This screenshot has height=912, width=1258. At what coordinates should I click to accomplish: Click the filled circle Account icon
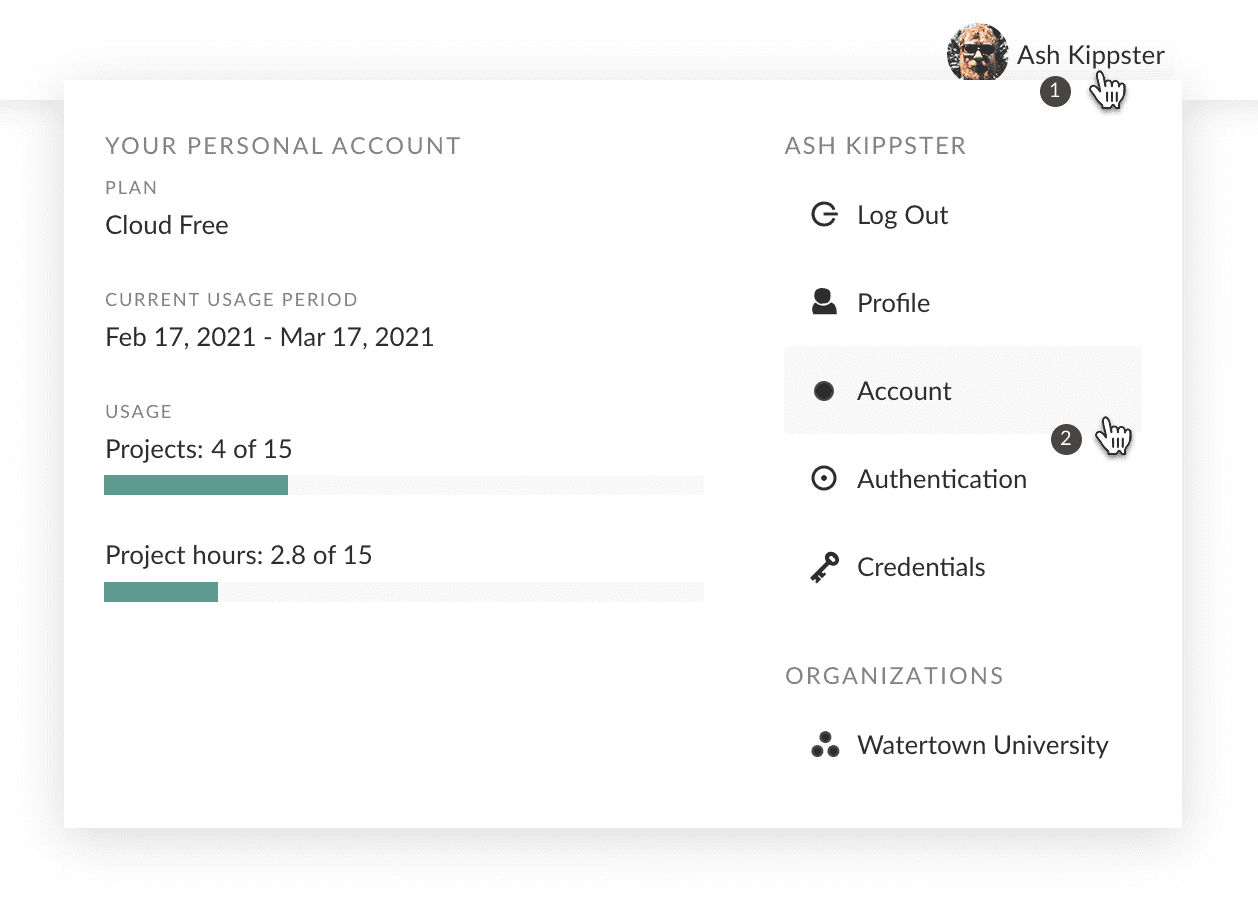tap(824, 390)
